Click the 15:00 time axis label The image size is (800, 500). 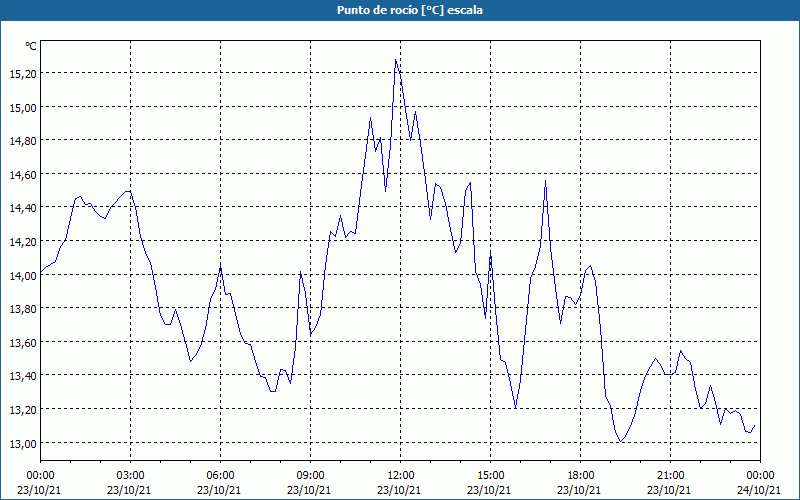click(490, 476)
